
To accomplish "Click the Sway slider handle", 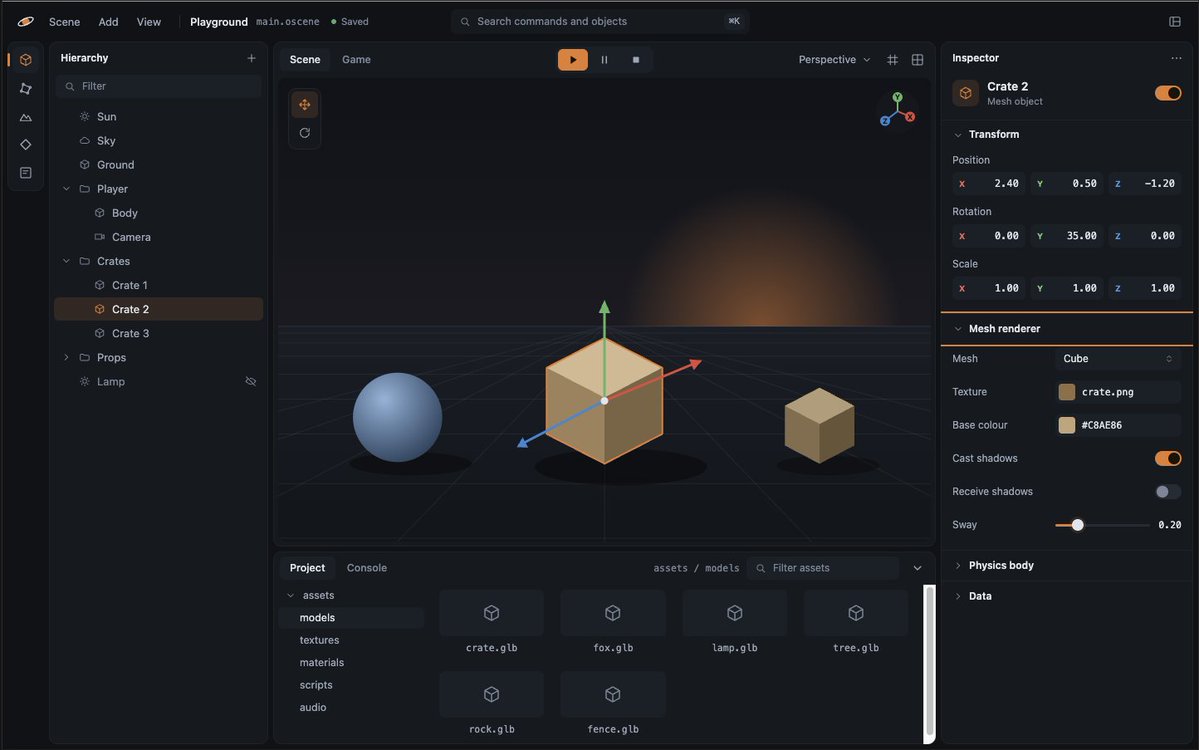I will 1077,525.
